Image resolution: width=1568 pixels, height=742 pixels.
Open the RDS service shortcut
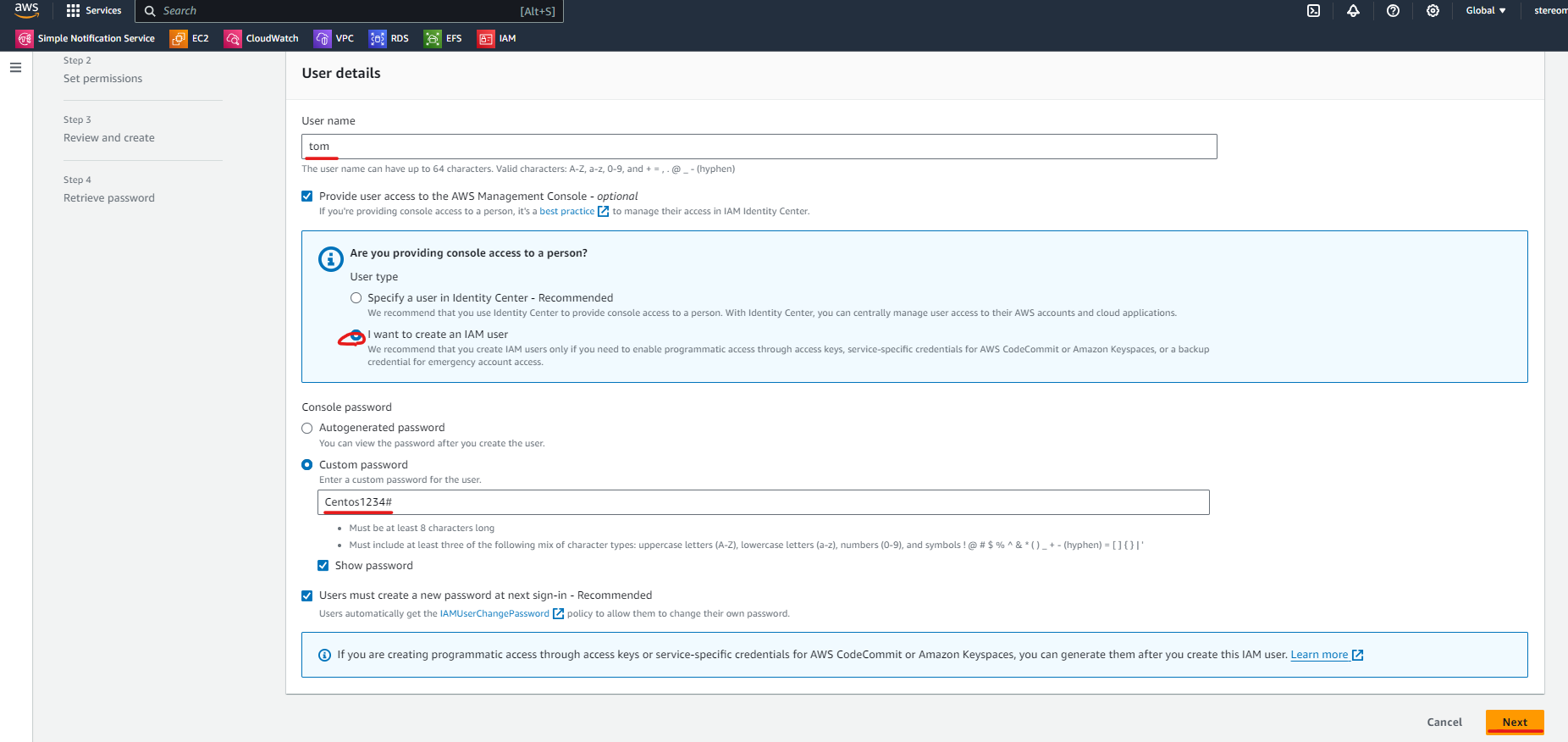(389, 38)
